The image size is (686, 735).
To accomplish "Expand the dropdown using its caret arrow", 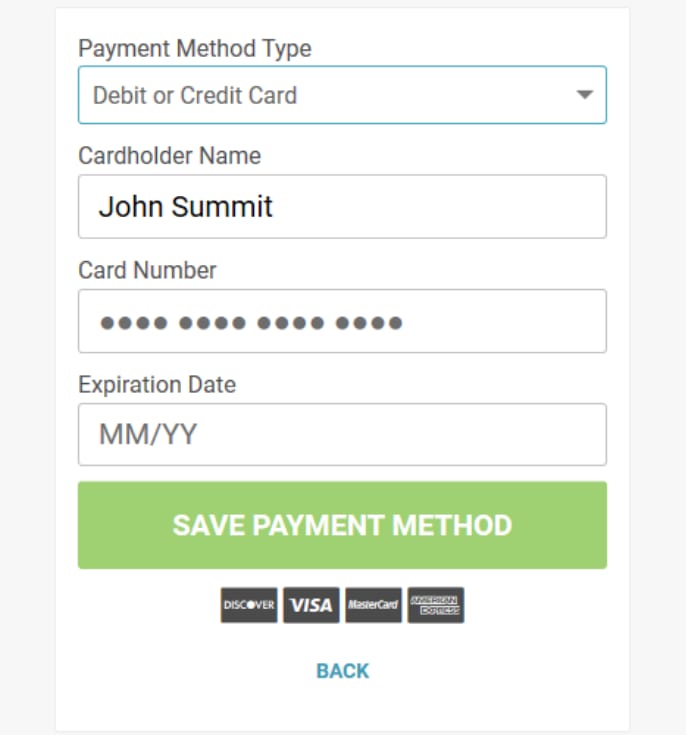I will point(584,95).
